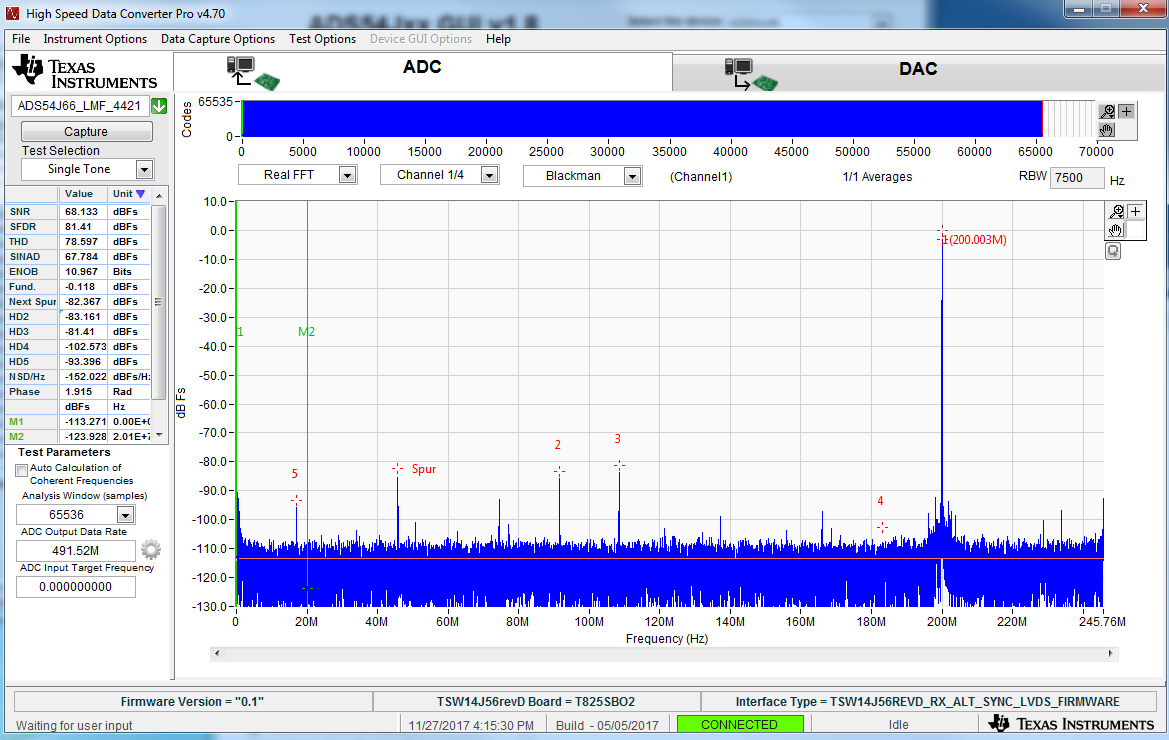Open the Instrument Options menu
The height and width of the screenshot is (740, 1169).
pos(95,39)
